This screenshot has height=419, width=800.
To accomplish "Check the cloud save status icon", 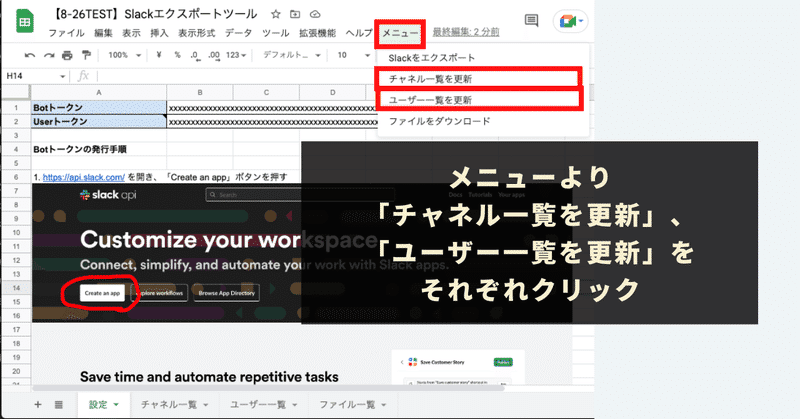I will pos(315,14).
